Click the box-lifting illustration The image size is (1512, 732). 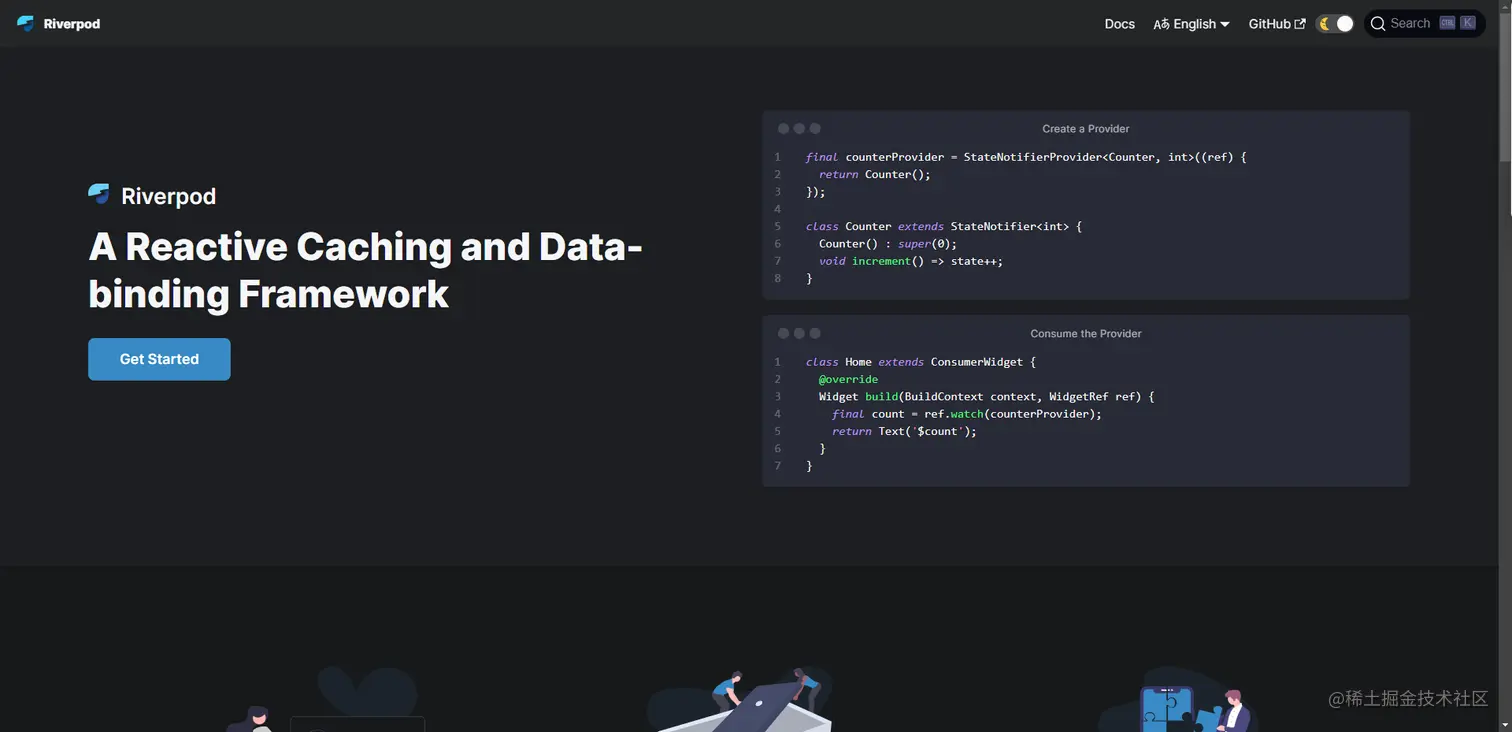(x=740, y=701)
